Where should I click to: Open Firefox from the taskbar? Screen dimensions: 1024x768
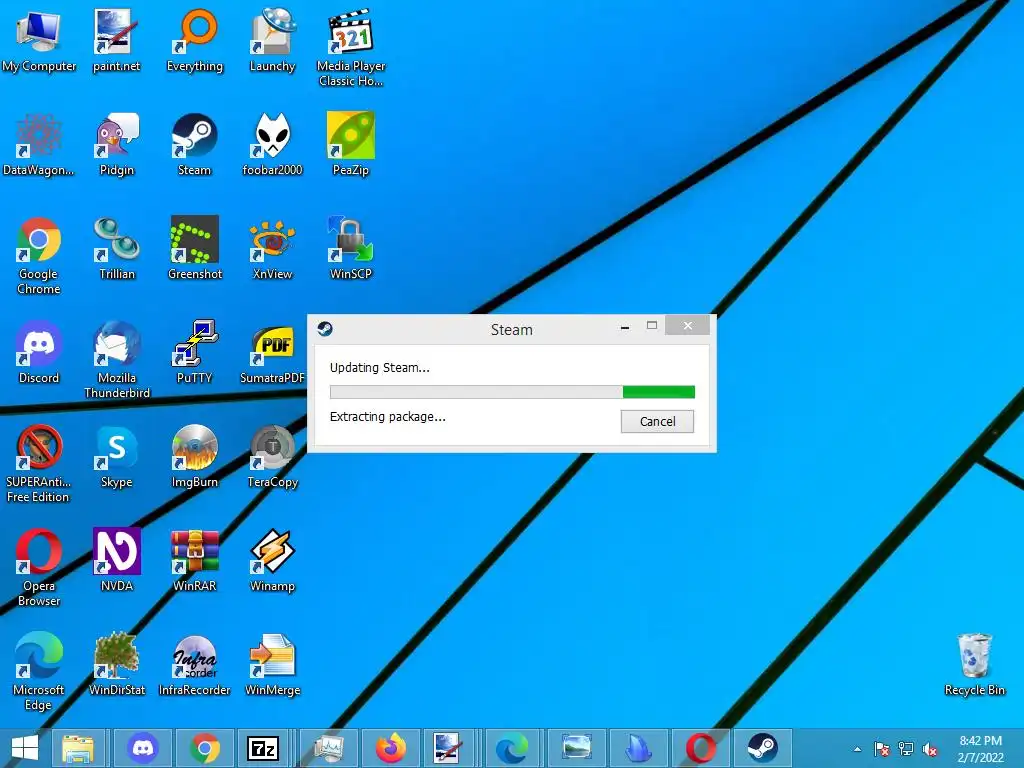[x=391, y=748]
